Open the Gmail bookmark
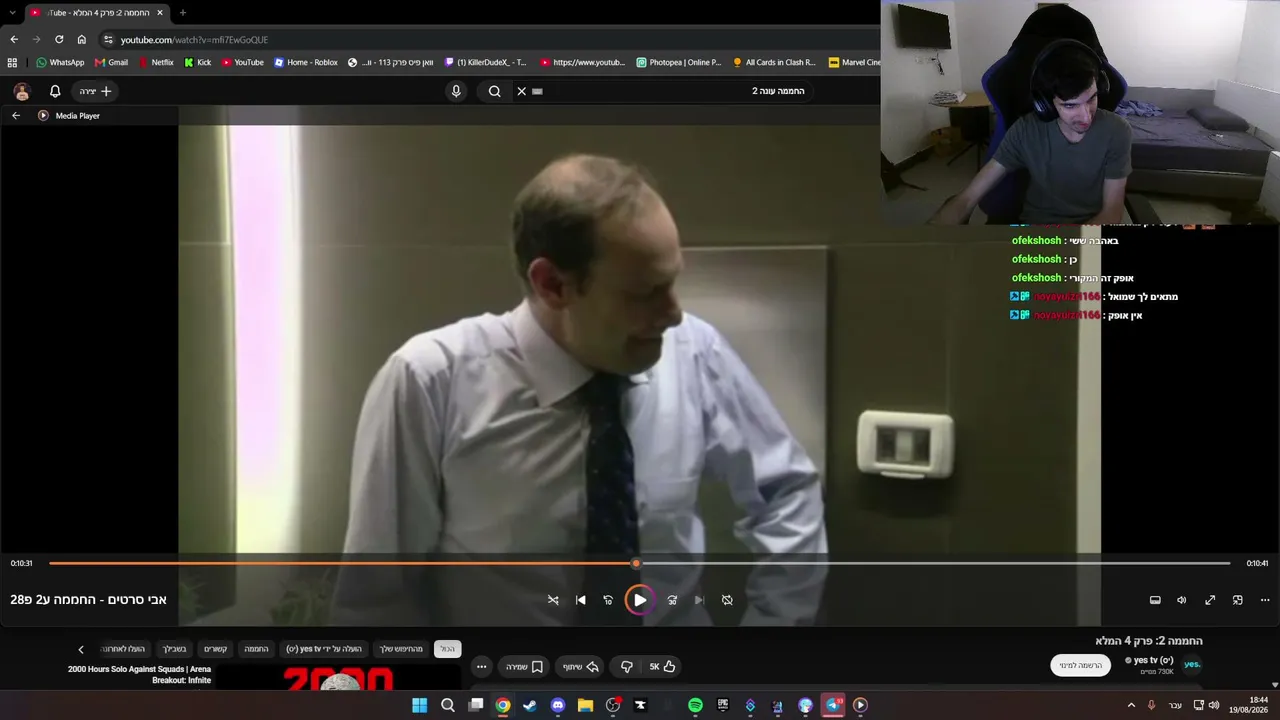The height and width of the screenshot is (720, 1280). coord(111,62)
